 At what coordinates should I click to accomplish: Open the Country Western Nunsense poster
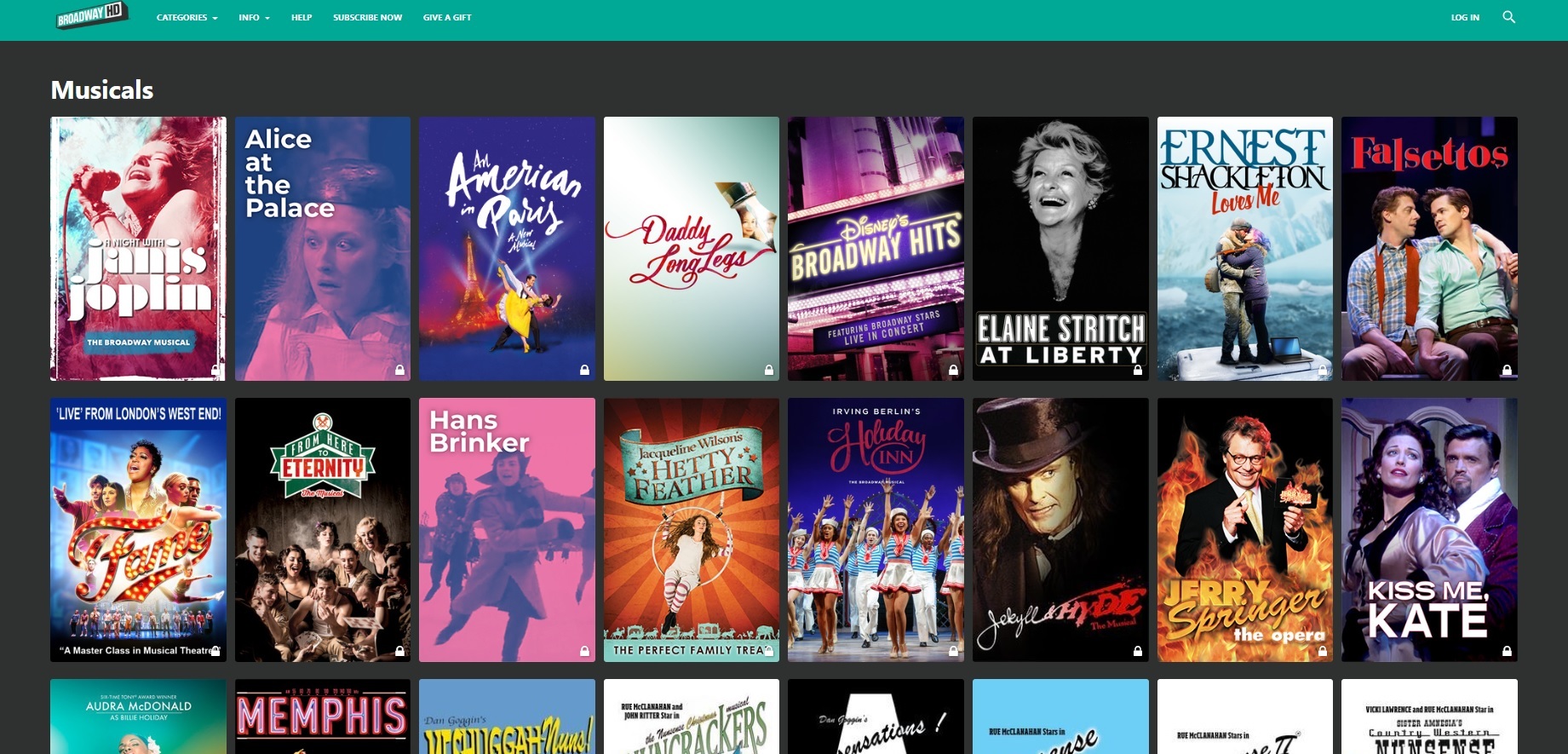(1429, 717)
